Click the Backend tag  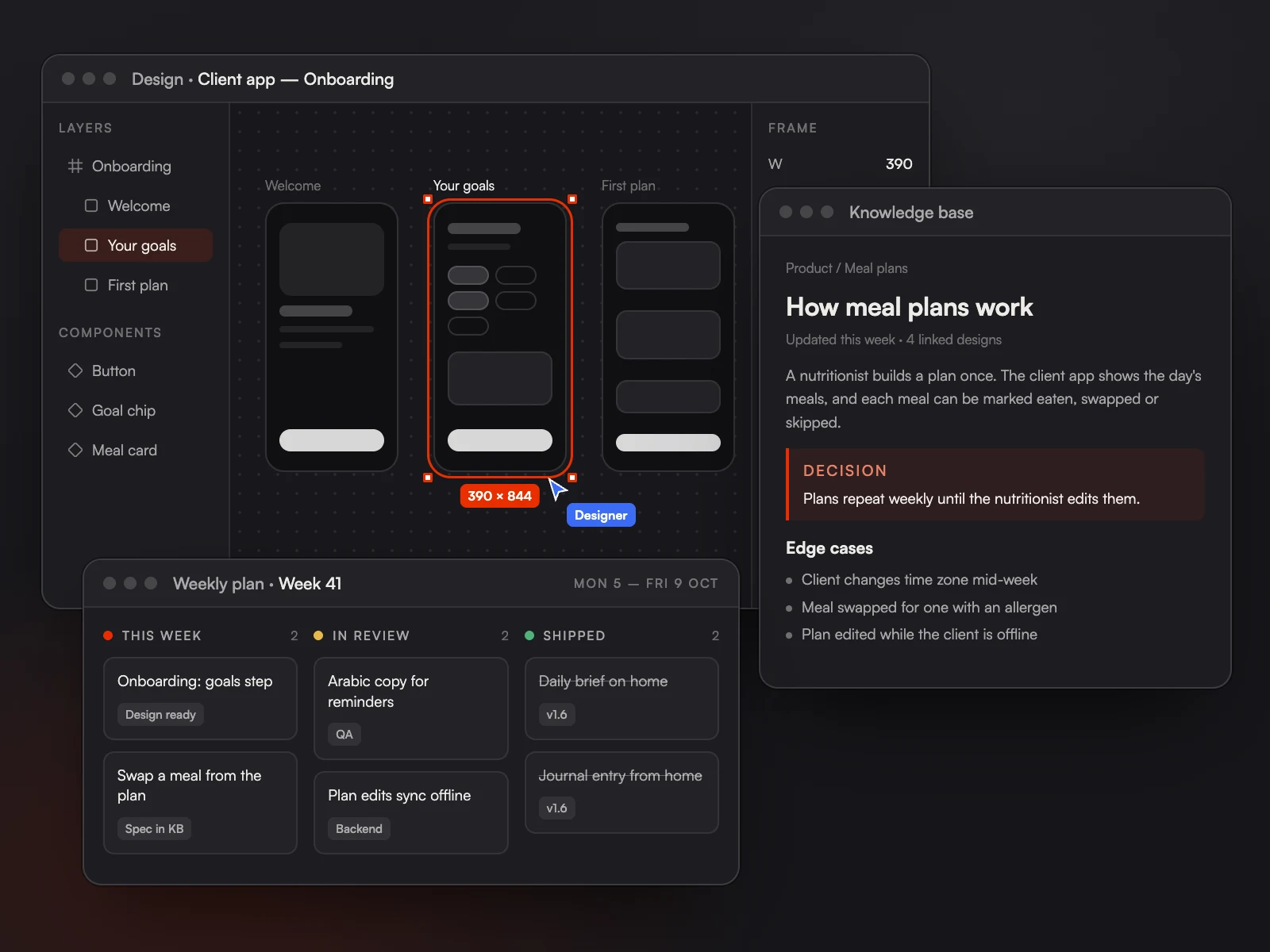pyautogui.click(x=359, y=828)
